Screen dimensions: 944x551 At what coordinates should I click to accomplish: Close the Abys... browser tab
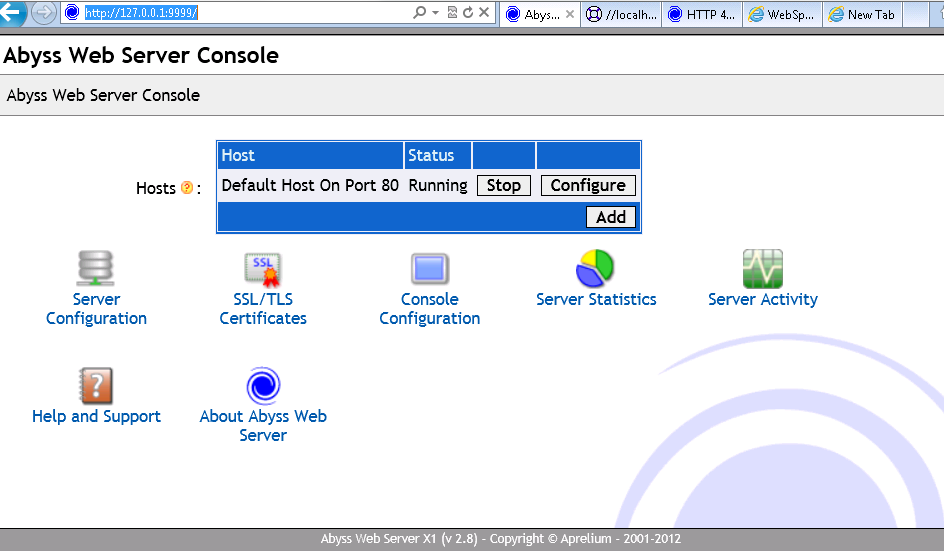click(x=570, y=14)
